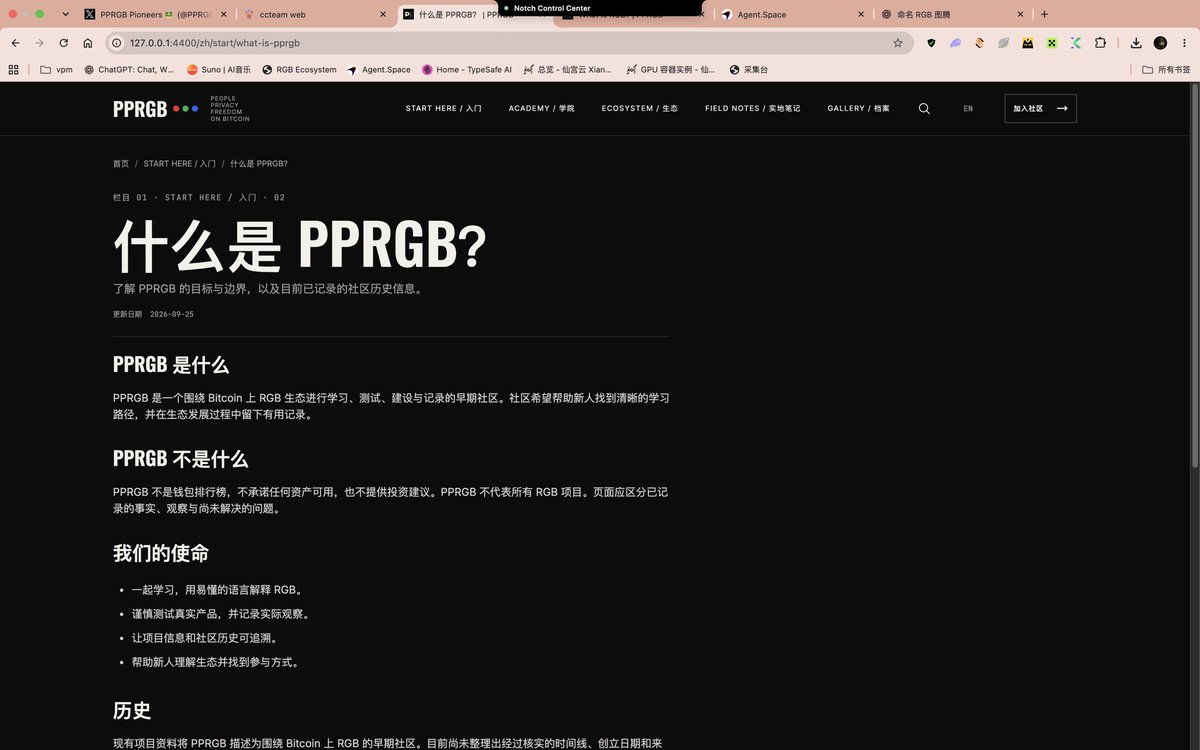
Task: Open the Extensions puzzle piece menu
Action: [x=1100, y=43]
